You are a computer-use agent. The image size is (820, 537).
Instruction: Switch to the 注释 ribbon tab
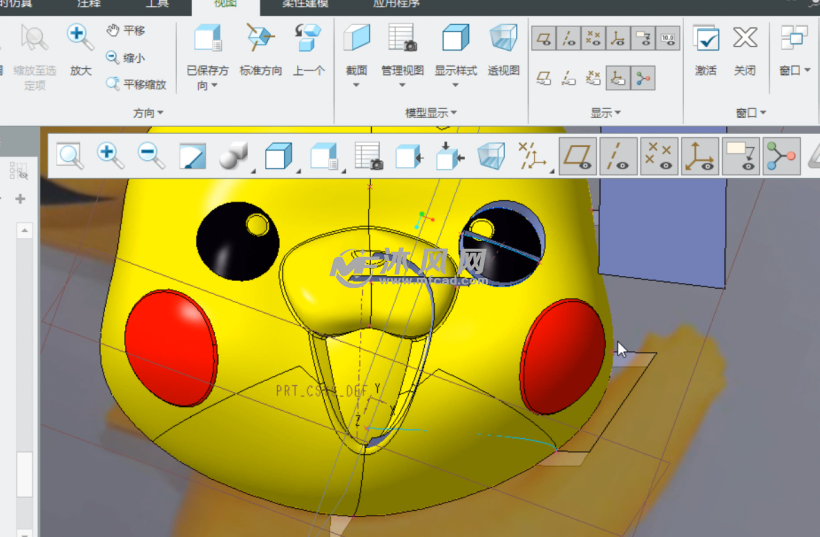click(x=89, y=4)
